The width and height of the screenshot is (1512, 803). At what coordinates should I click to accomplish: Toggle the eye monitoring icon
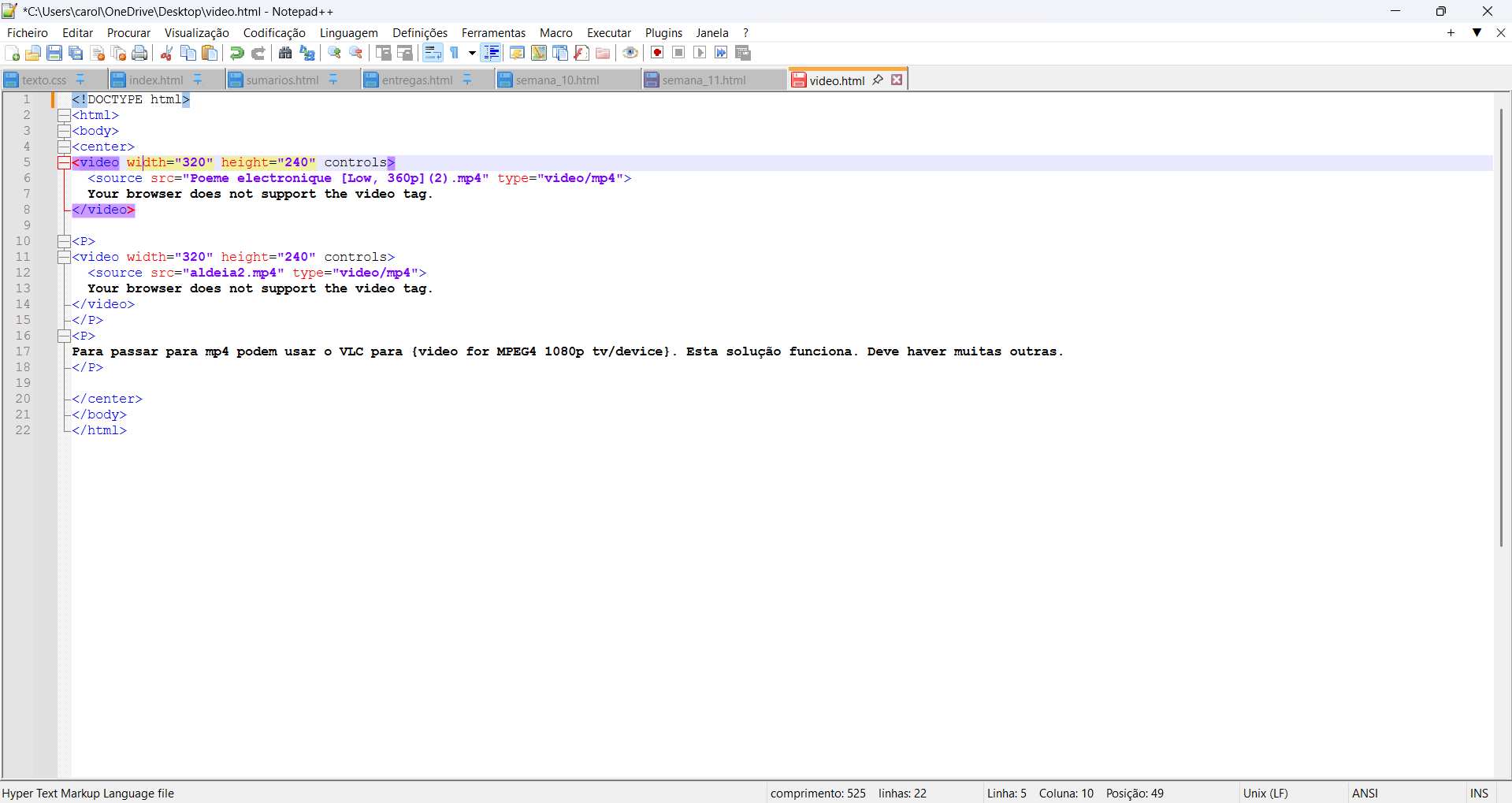[630, 53]
